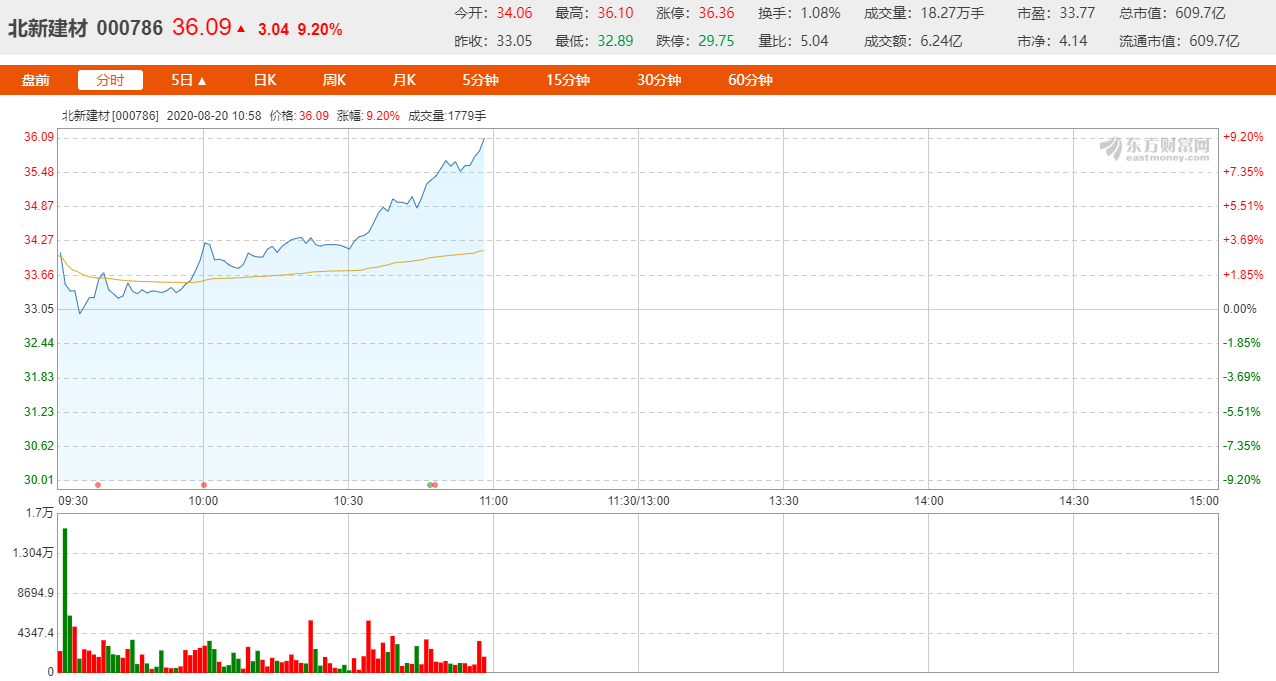Click the 35.48 price axis label
1276x681 pixels.
(39, 172)
